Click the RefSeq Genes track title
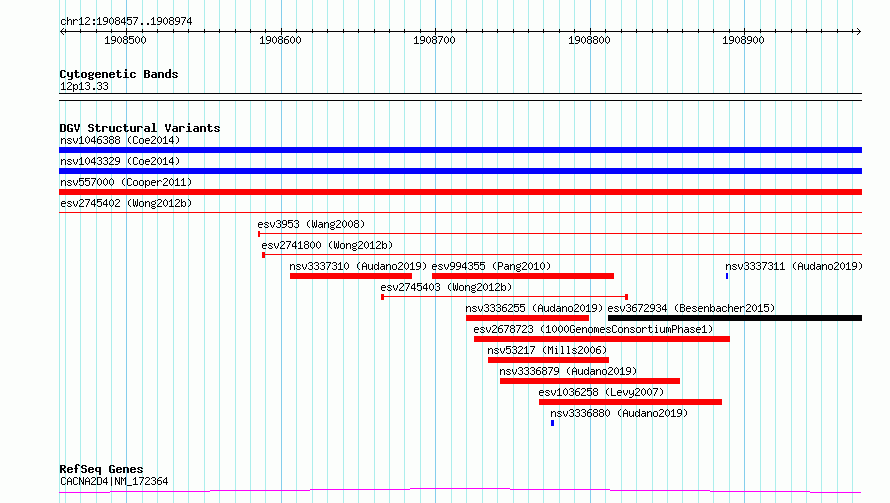 (102, 470)
